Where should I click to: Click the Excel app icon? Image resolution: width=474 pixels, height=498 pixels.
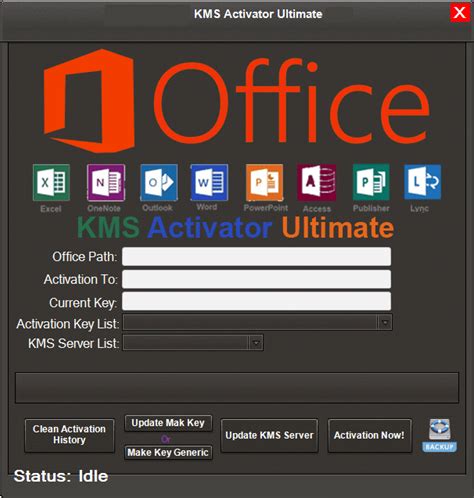(x=51, y=182)
